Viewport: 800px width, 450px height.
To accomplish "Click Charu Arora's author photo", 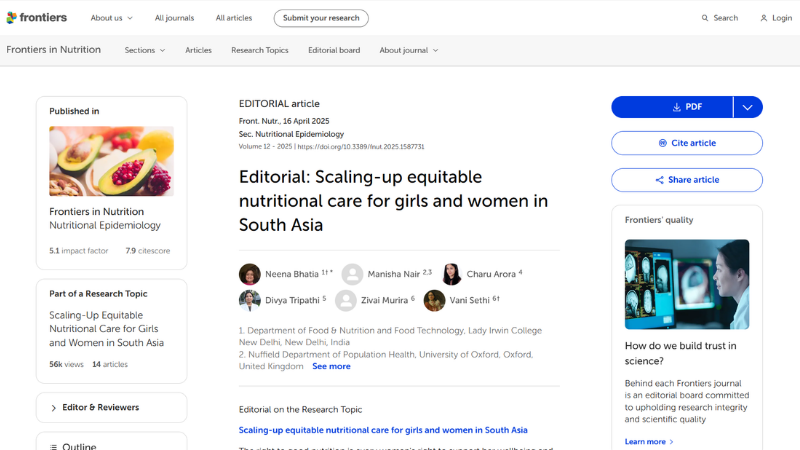I will click(x=451, y=274).
